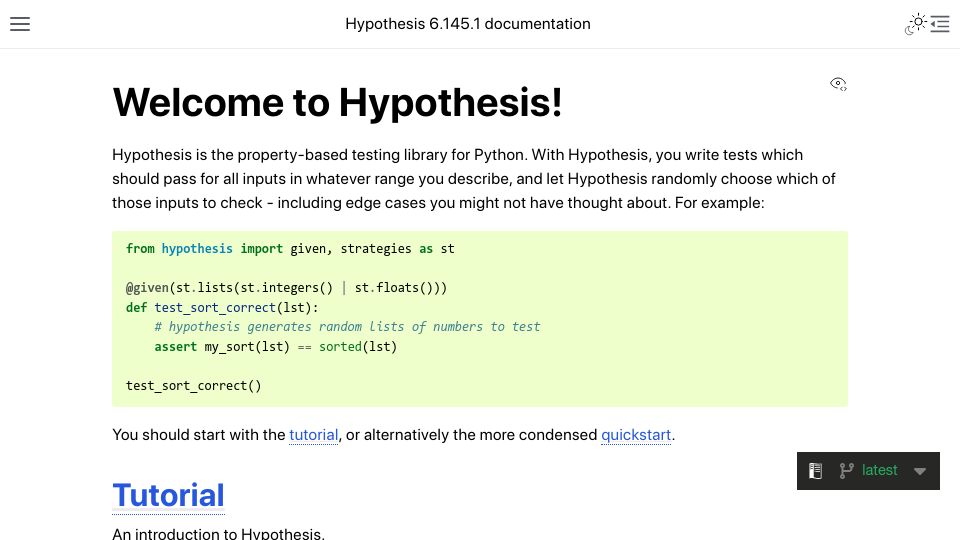Click the Hypothesis 6.145.1 documentation title
Screen dimensions: 960x540
coord(468,24)
